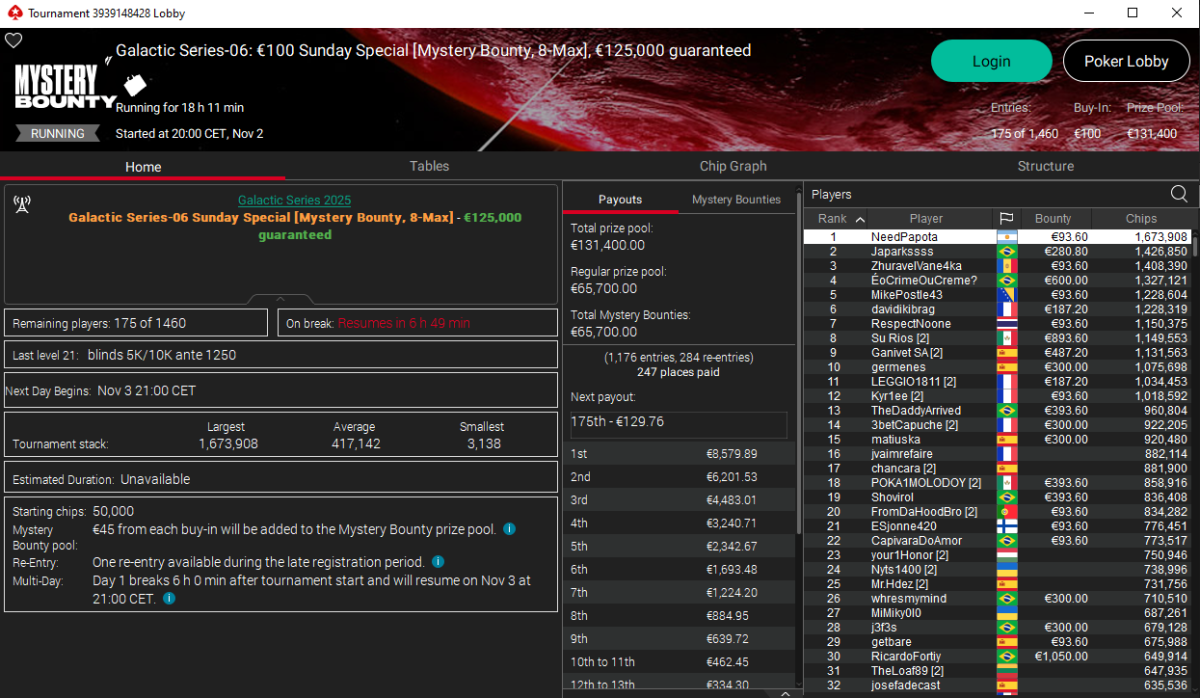Toggle Rank column sort order arrow
The width and height of the screenshot is (1200, 698).
coord(860,219)
